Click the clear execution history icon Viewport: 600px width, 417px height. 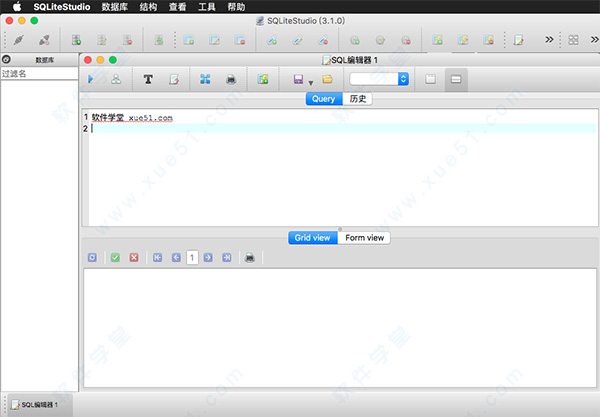(x=174, y=79)
